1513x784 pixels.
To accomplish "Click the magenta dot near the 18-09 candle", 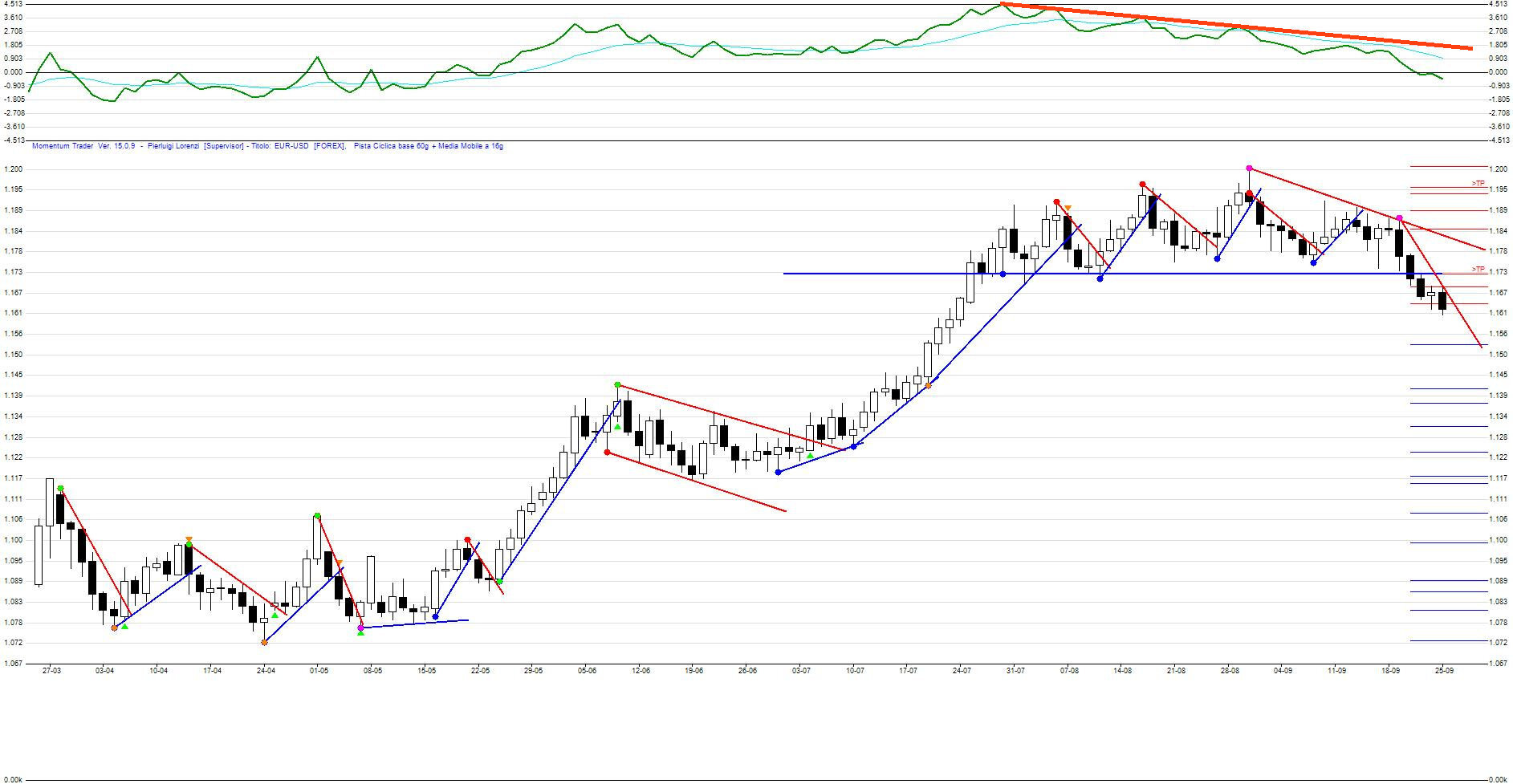I will [1399, 218].
